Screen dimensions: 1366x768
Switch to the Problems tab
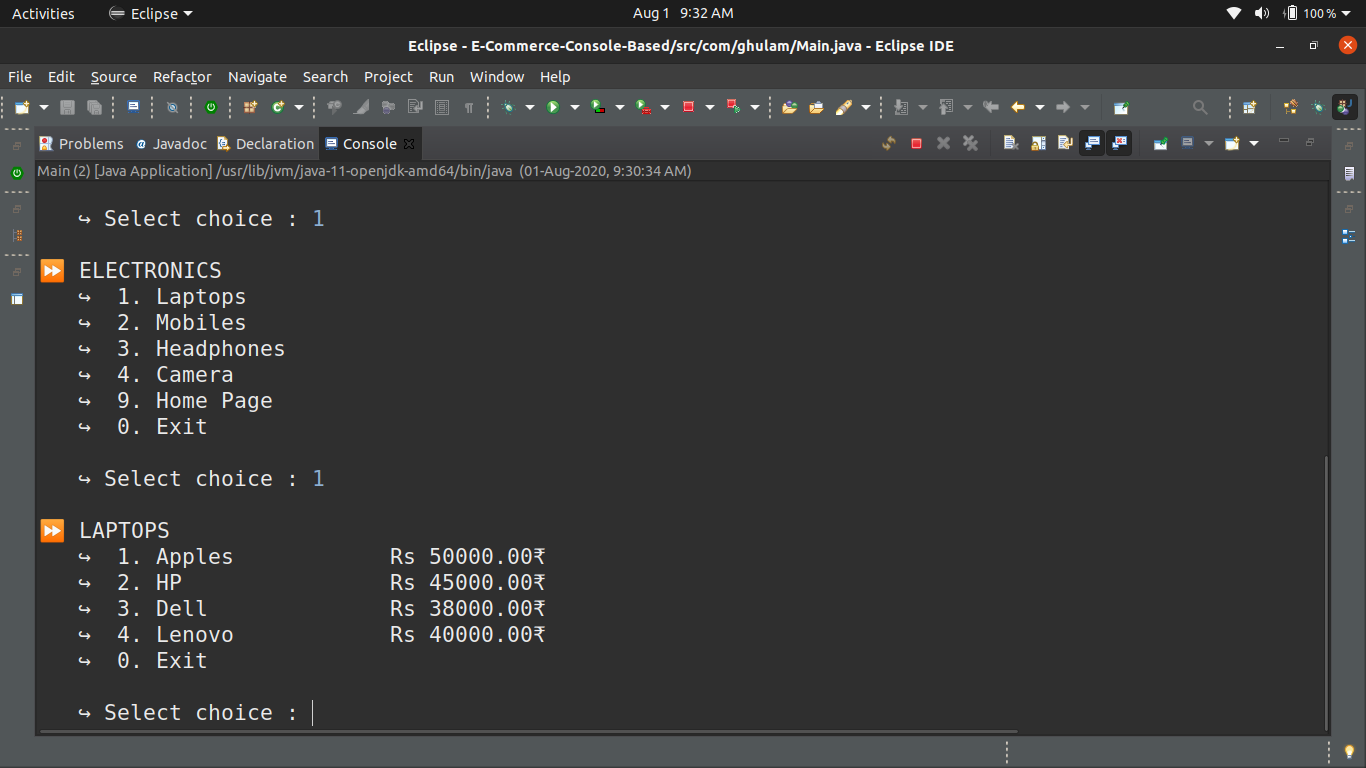[x=81, y=144]
